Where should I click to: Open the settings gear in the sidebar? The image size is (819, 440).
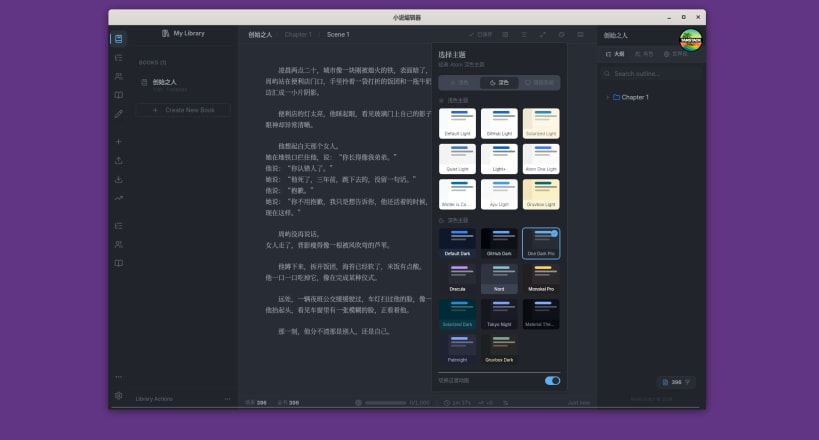click(x=119, y=396)
